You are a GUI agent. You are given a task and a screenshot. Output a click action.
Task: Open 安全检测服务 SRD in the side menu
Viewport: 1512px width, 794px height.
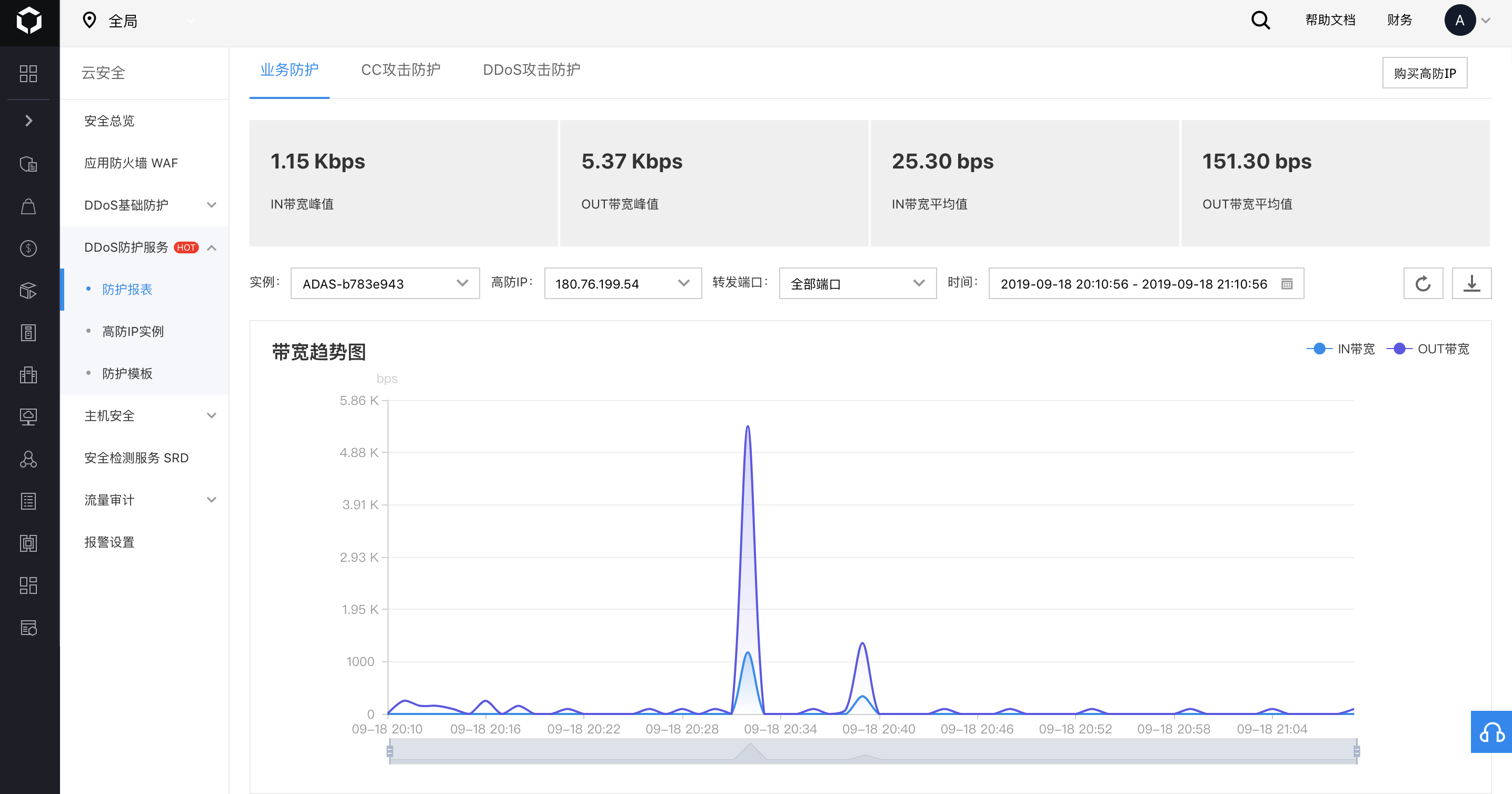136,458
